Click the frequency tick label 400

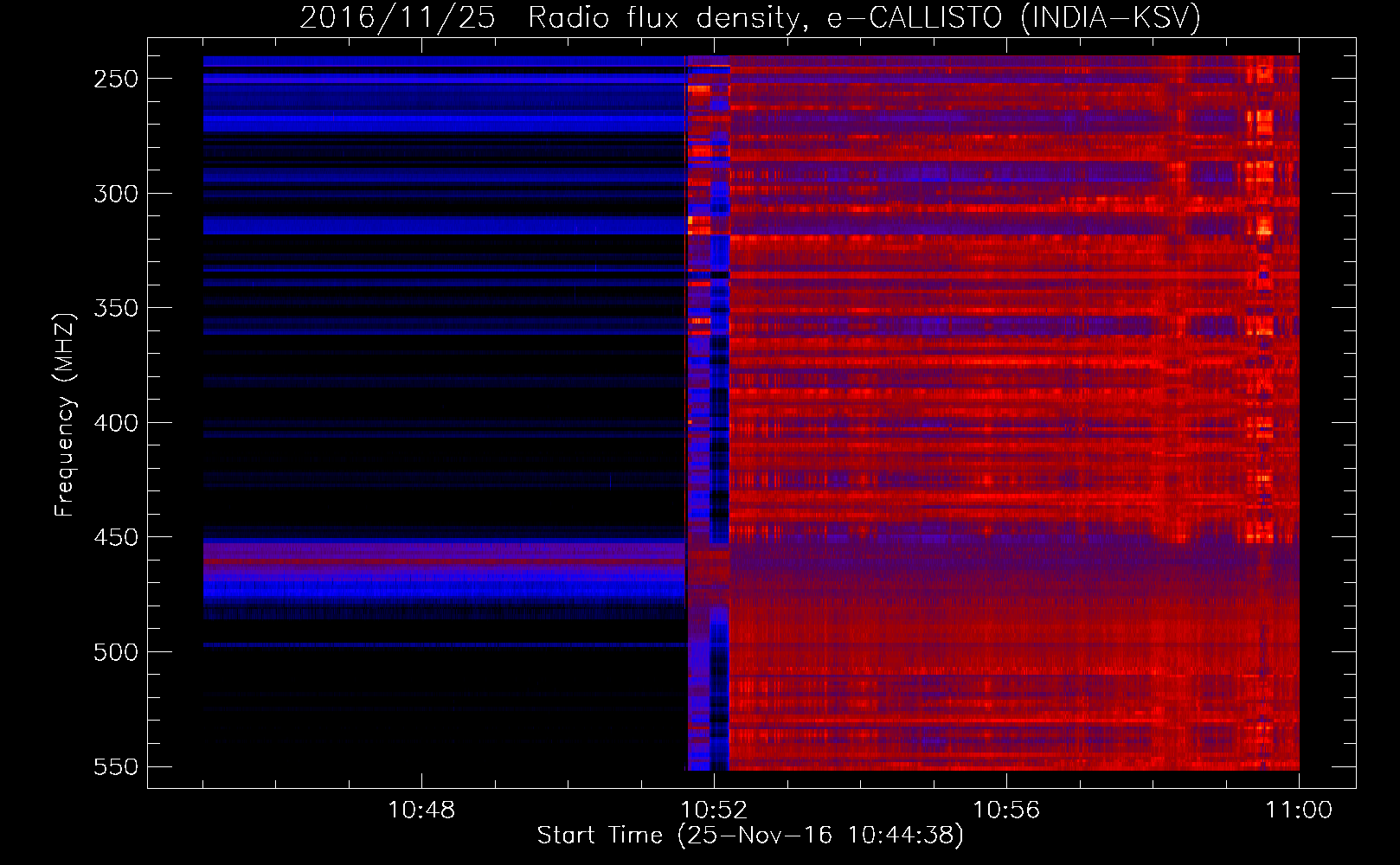pyautogui.click(x=116, y=423)
